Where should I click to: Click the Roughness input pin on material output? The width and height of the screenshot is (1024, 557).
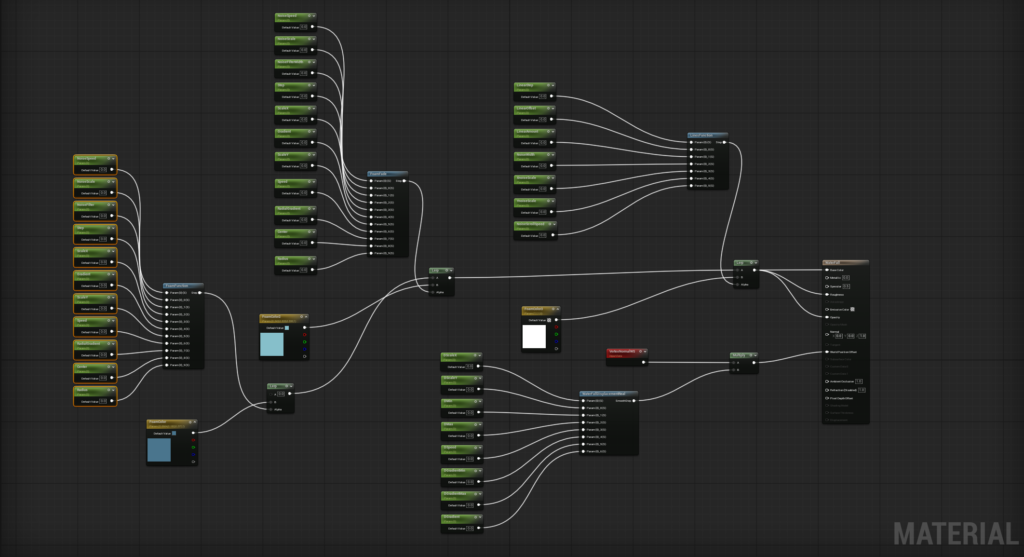coord(827,294)
